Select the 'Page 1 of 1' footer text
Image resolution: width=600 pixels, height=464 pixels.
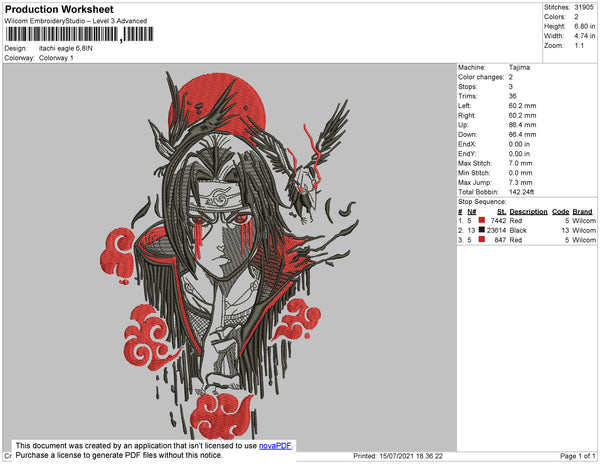click(x=577, y=456)
